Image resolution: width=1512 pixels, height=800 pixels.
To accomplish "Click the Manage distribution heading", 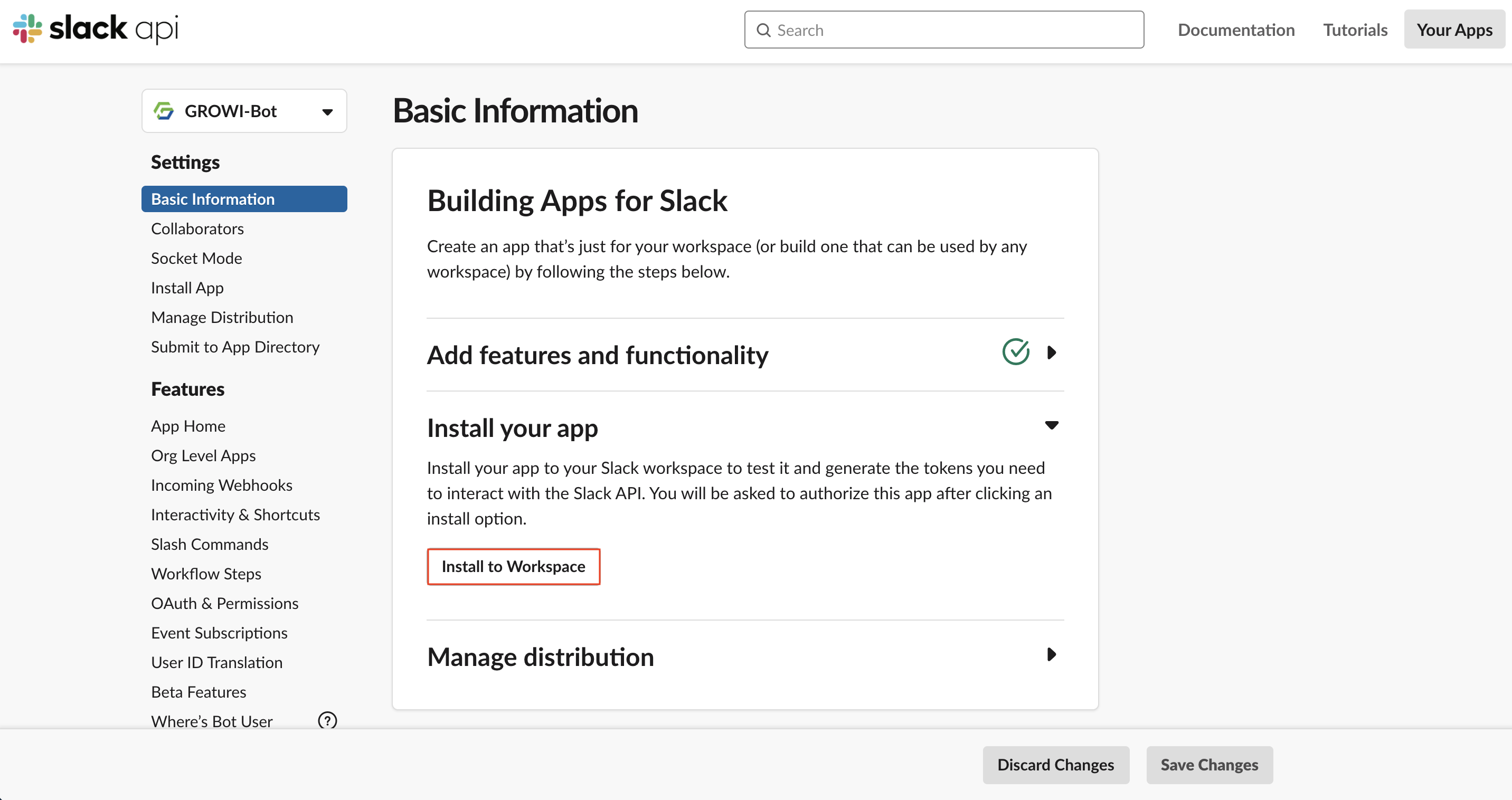I will [x=541, y=657].
